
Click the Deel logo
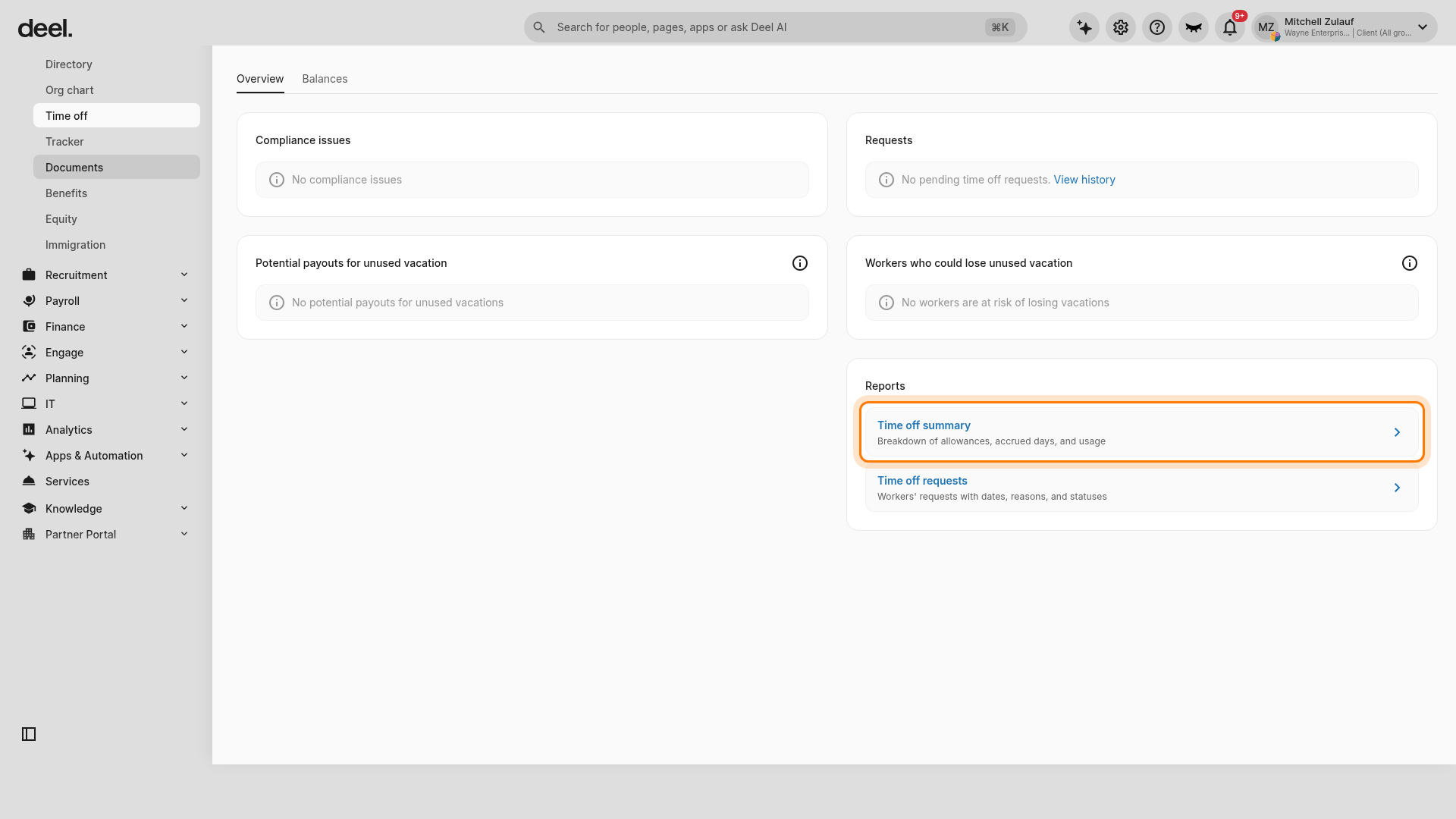click(45, 29)
